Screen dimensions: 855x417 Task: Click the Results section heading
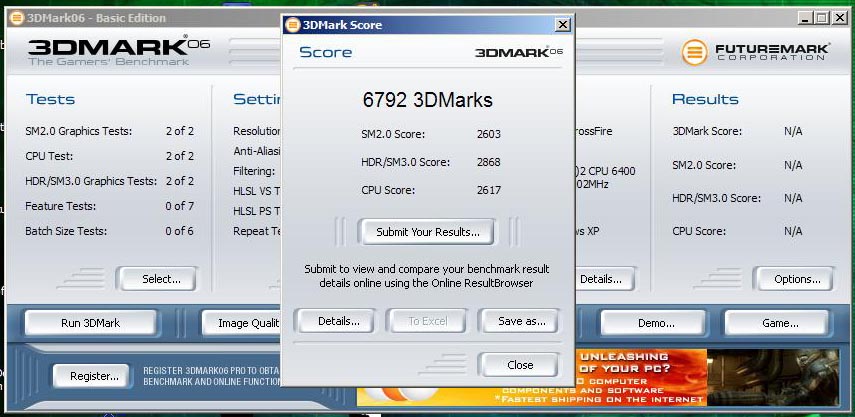tap(705, 99)
